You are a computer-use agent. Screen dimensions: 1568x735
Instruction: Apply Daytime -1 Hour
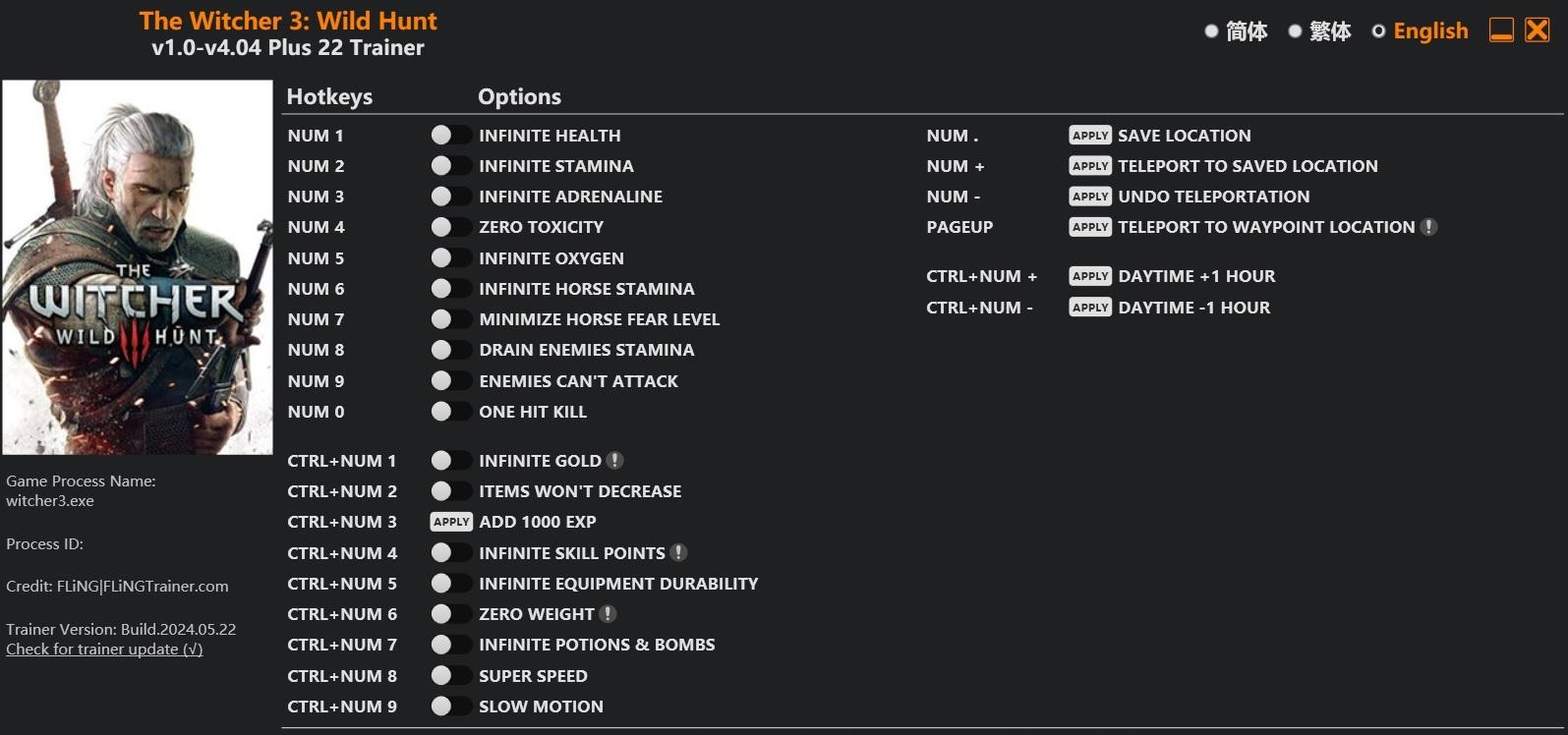click(1090, 308)
